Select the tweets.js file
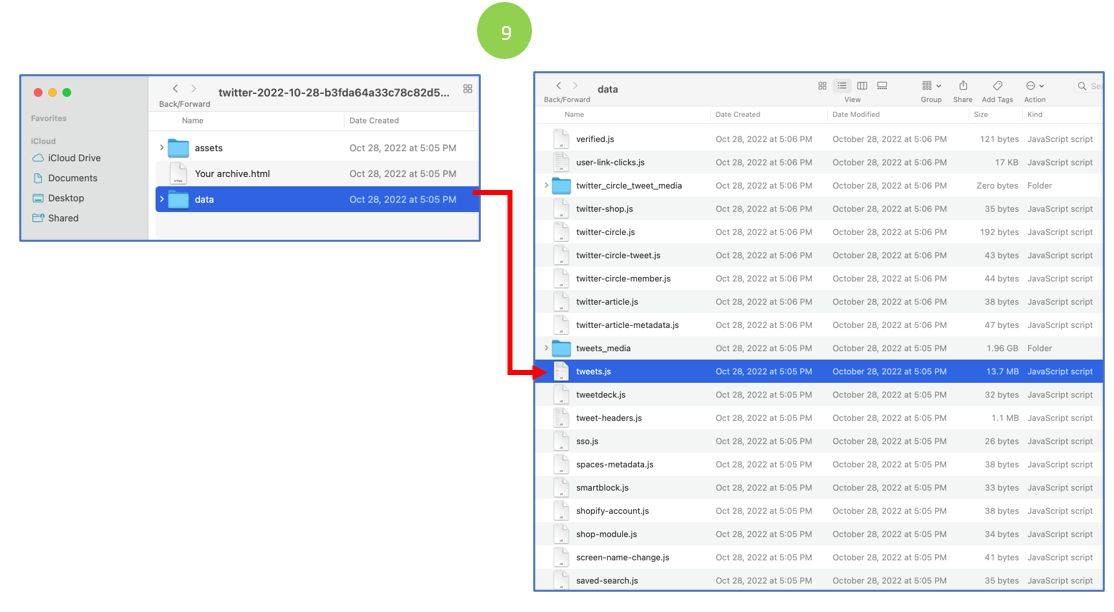This screenshot has width=1114, height=612. point(819,371)
